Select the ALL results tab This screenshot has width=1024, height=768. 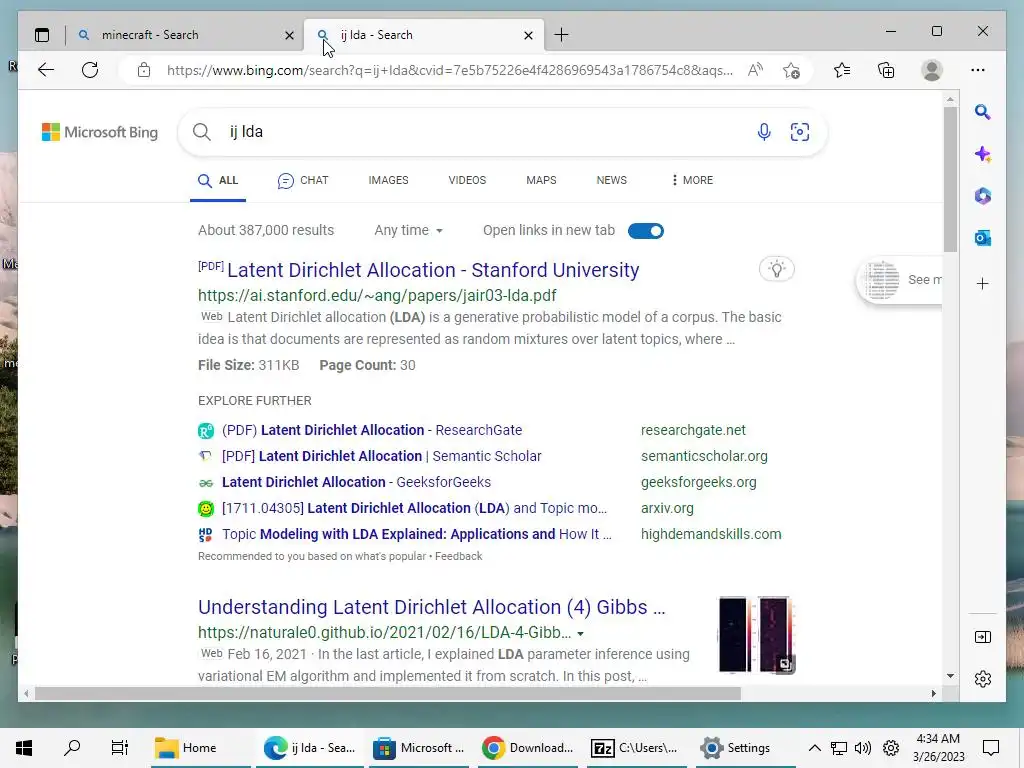[x=218, y=180]
